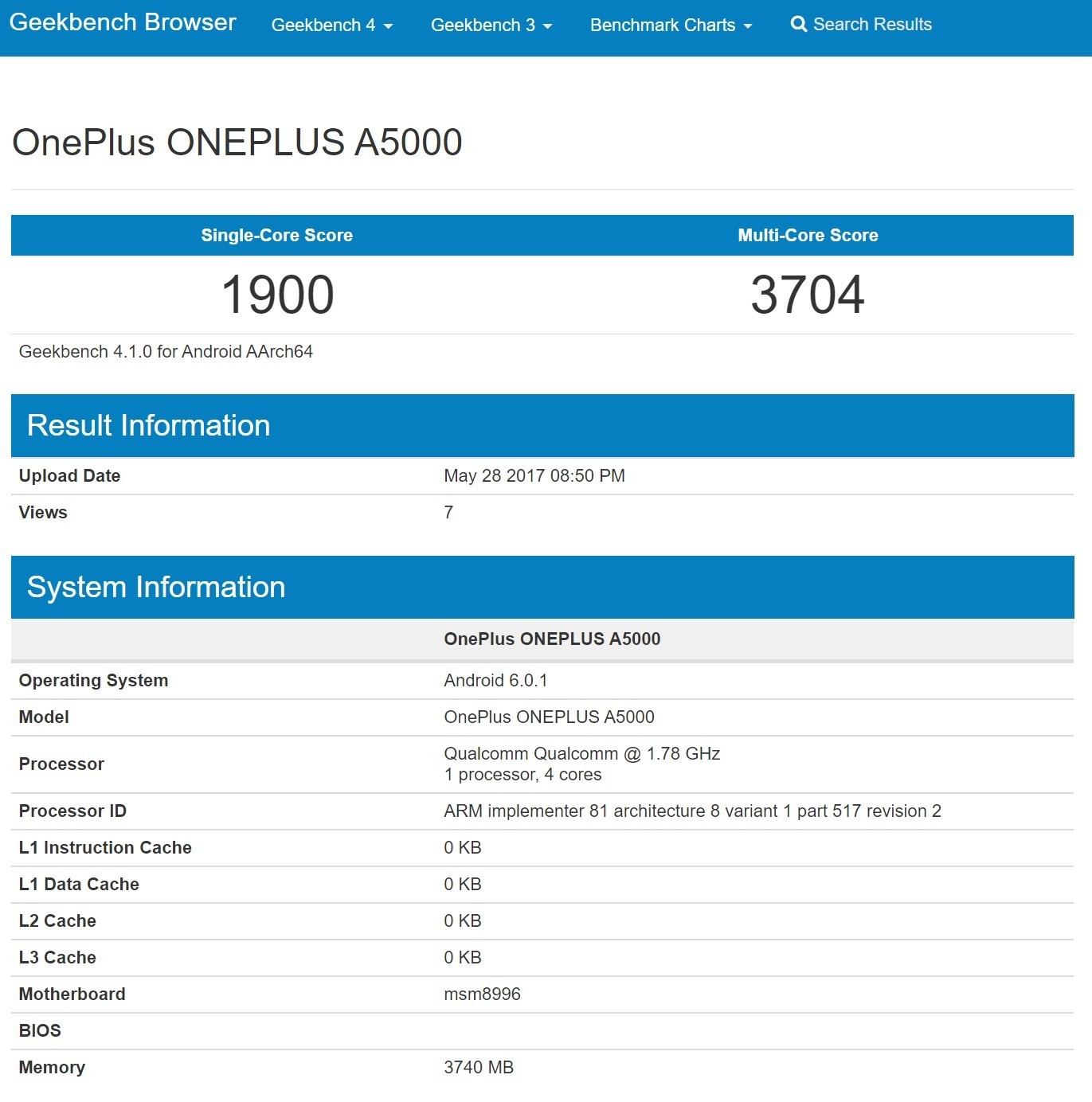The width and height of the screenshot is (1092, 1102).
Task: Click the Qualcomm 1.78 GHz processor value
Action: pos(581,754)
